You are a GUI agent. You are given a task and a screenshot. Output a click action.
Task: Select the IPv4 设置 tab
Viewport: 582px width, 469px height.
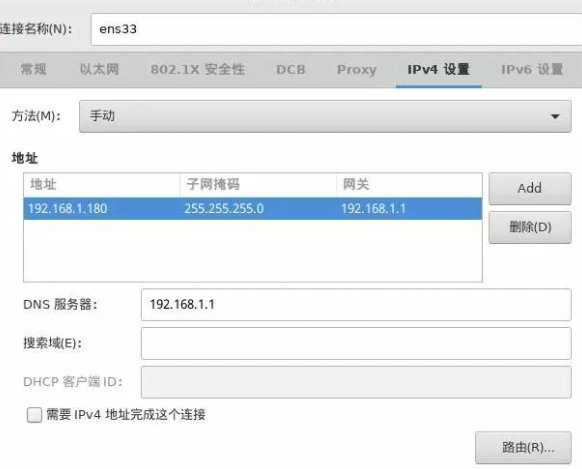coord(439,69)
